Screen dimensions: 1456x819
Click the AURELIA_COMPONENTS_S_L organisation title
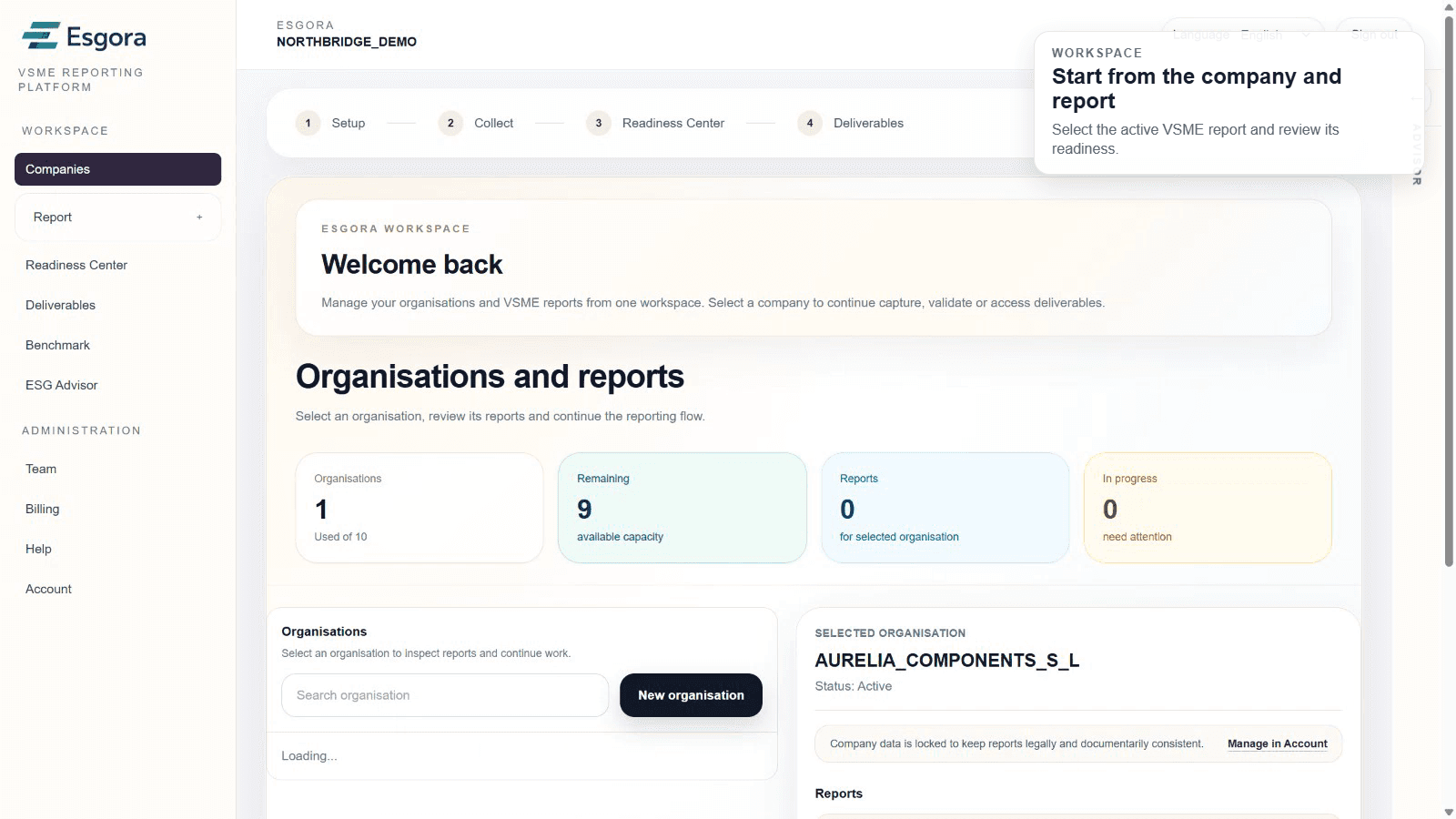(x=947, y=661)
